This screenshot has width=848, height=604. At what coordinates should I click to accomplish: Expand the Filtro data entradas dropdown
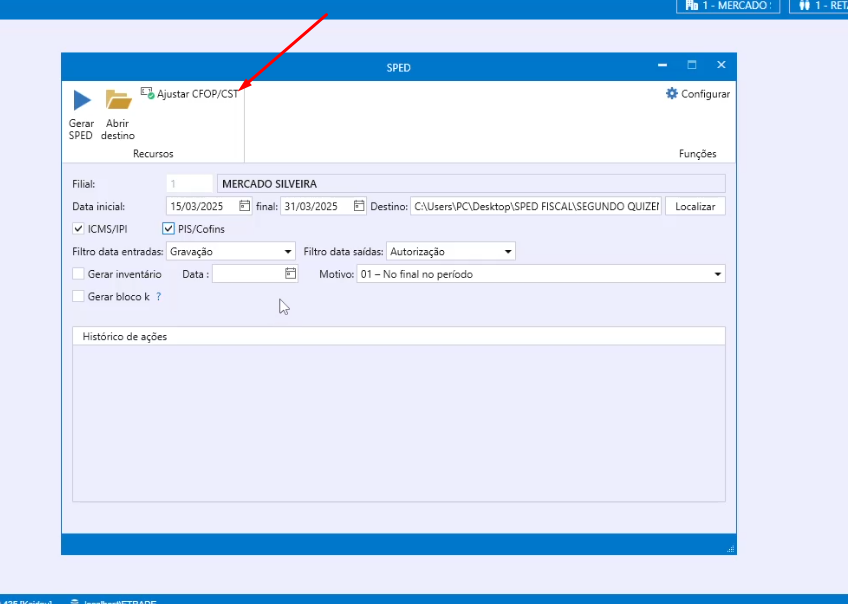[x=288, y=252]
